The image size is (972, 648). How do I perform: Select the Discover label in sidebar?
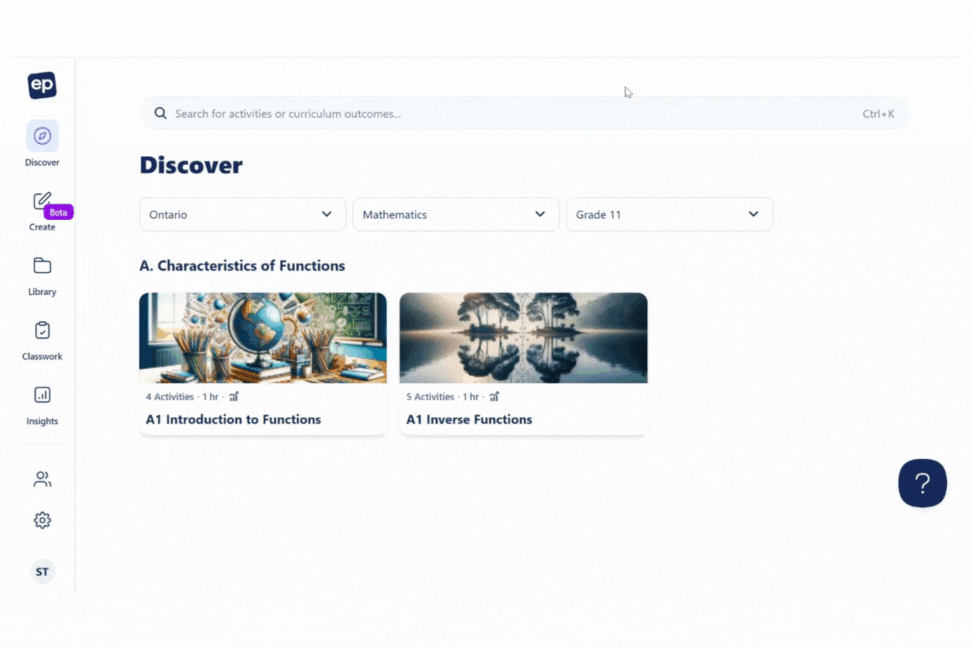42,162
